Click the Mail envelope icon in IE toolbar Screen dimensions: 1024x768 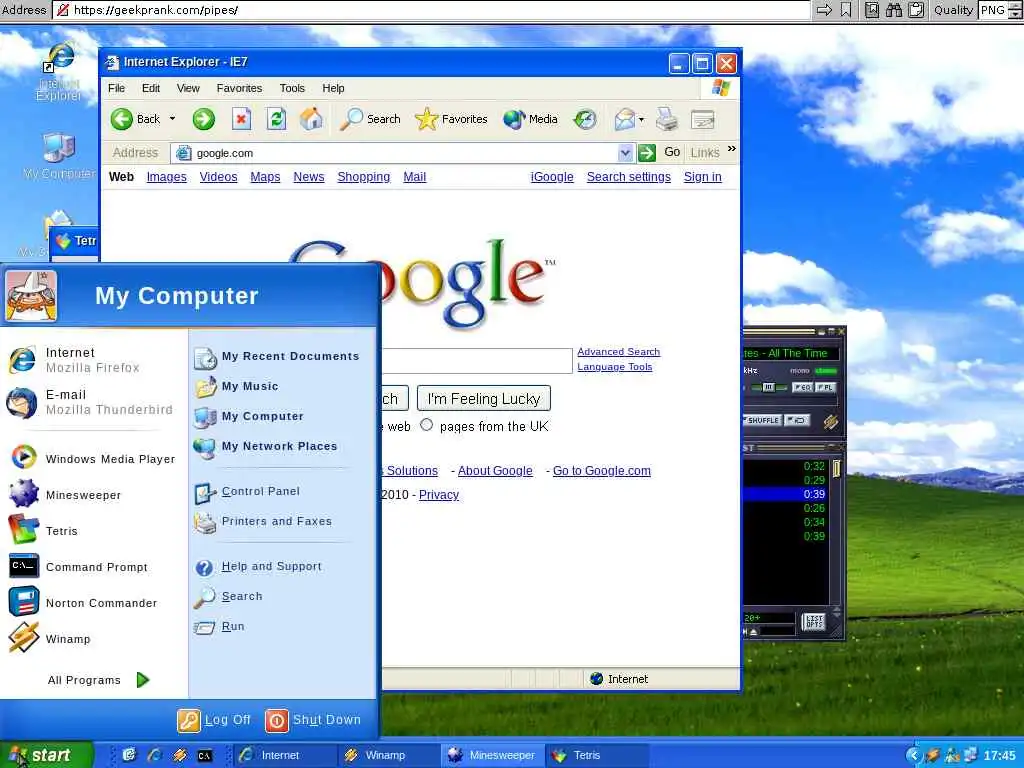[x=625, y=120]
